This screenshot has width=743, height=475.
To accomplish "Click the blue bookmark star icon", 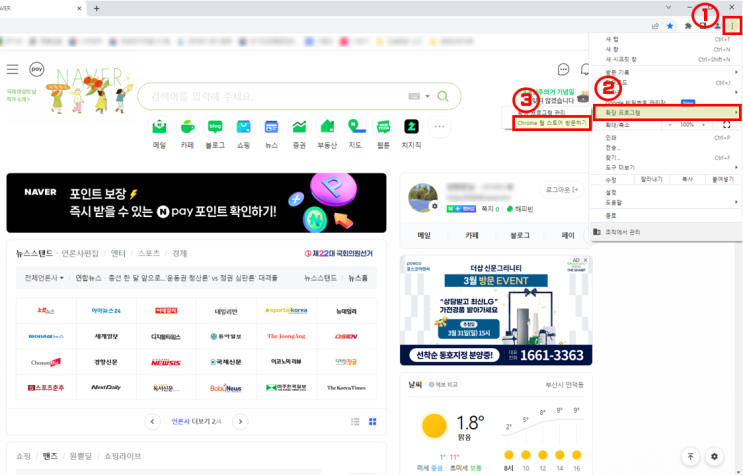I will point(670,26).
